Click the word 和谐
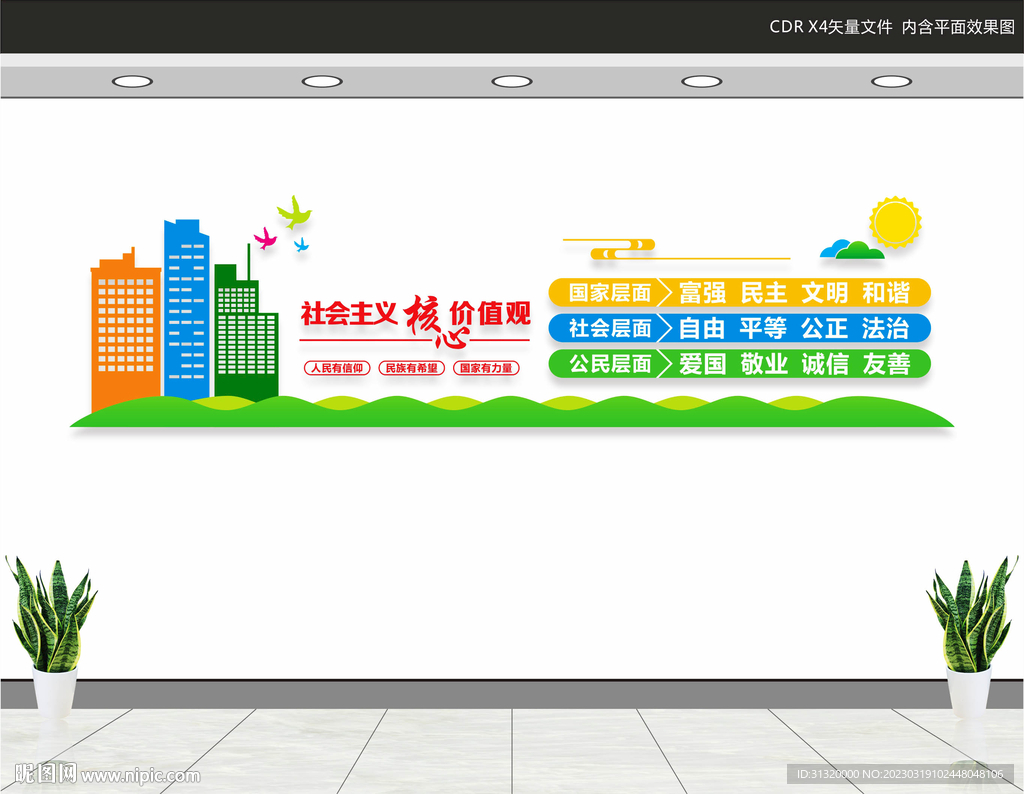 pyautogui.click(x=886, y=293)
